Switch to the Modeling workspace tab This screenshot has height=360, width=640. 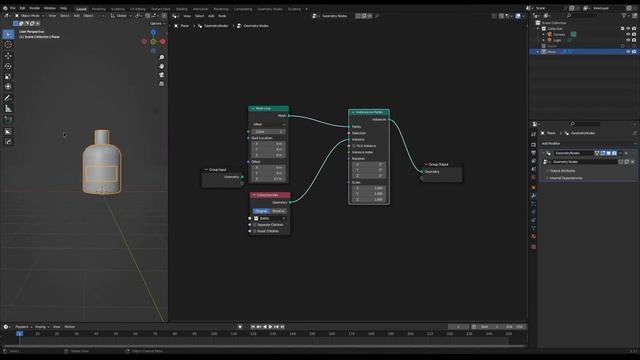pyautogui.click(x=99, y=9)
